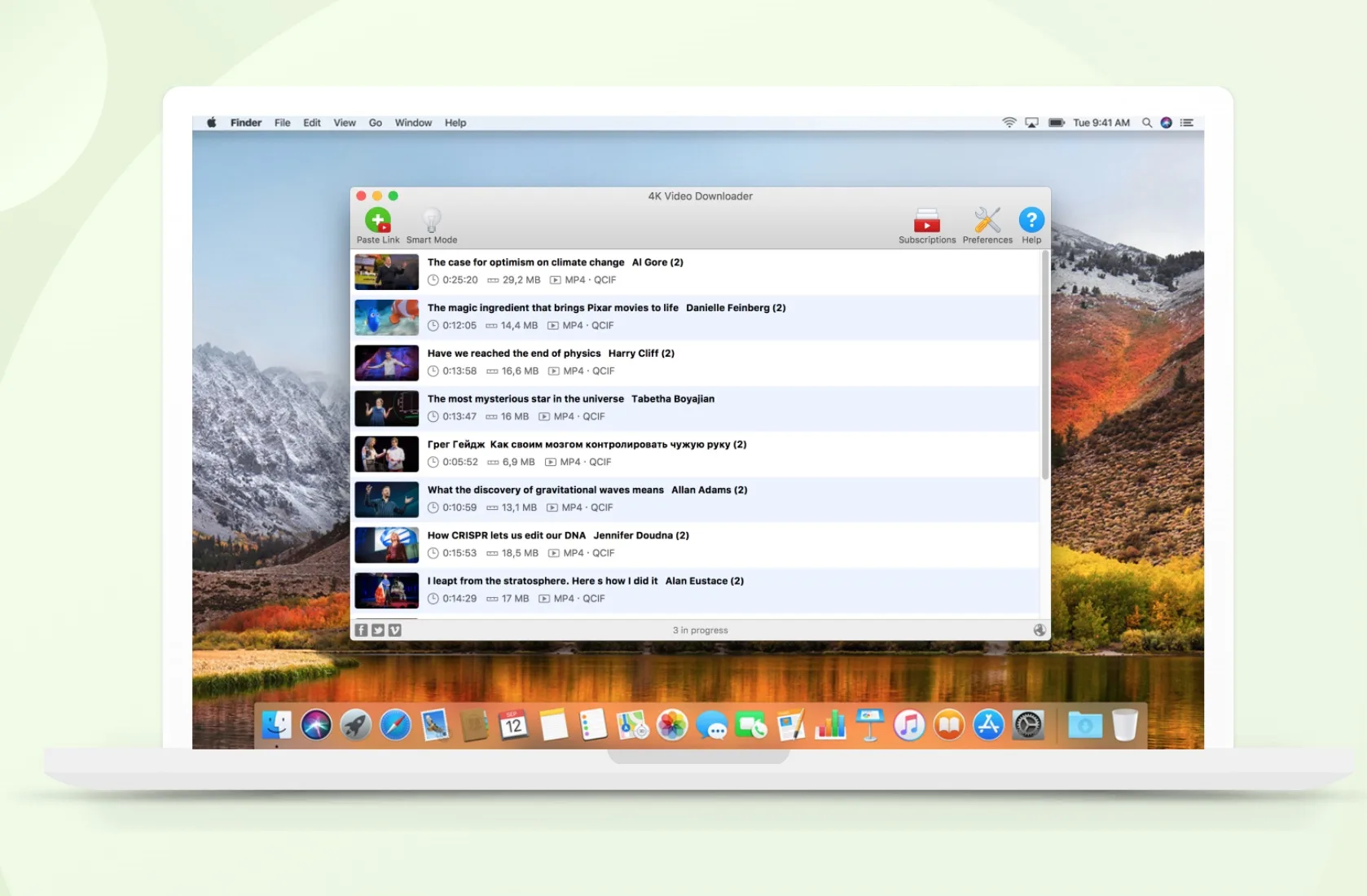This screenshot has width=1367, height=896.
Task: Open Messages in the Dock
Action: pyautogui.click(x=712, y=724)
